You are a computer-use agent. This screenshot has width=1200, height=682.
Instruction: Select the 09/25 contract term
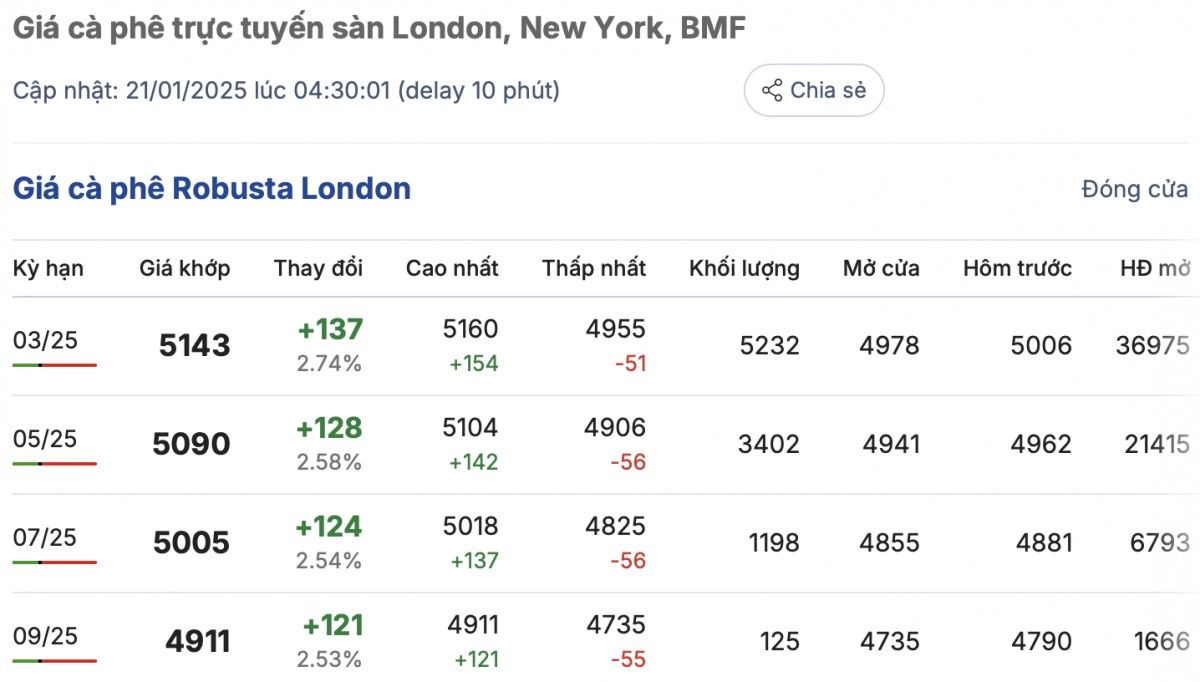45,636
